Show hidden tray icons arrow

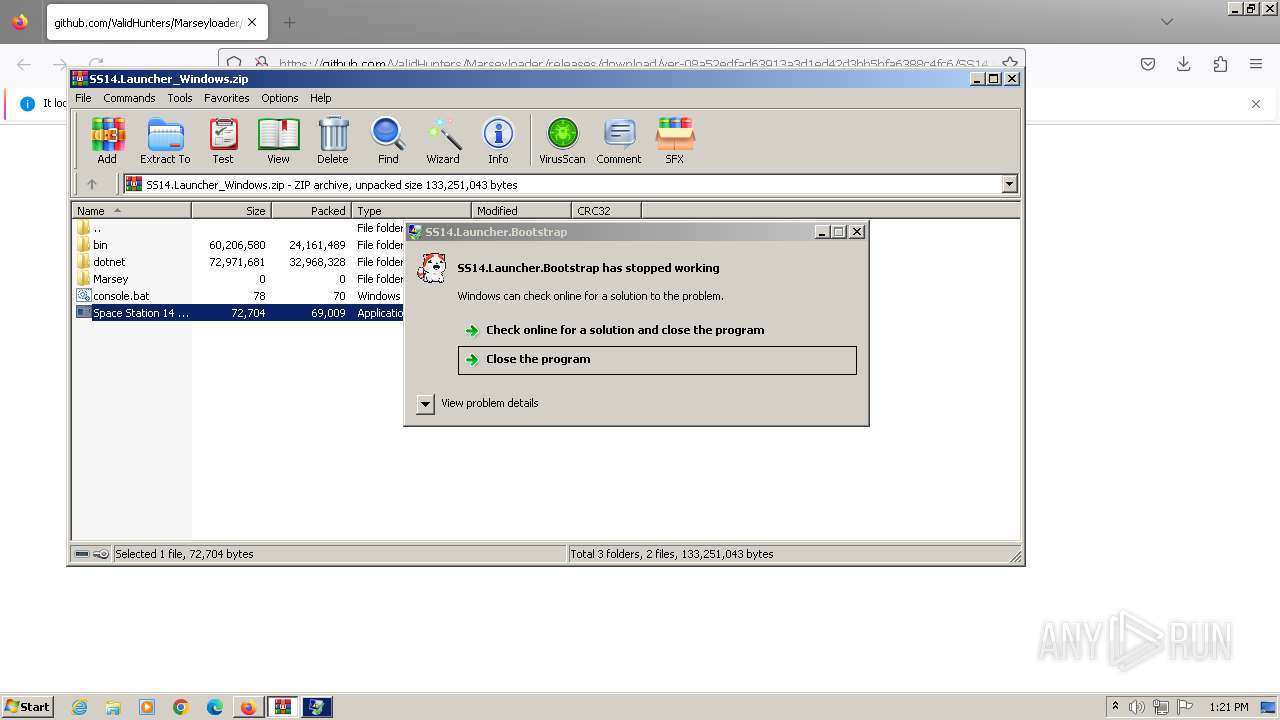click(x=1115, y=707)
